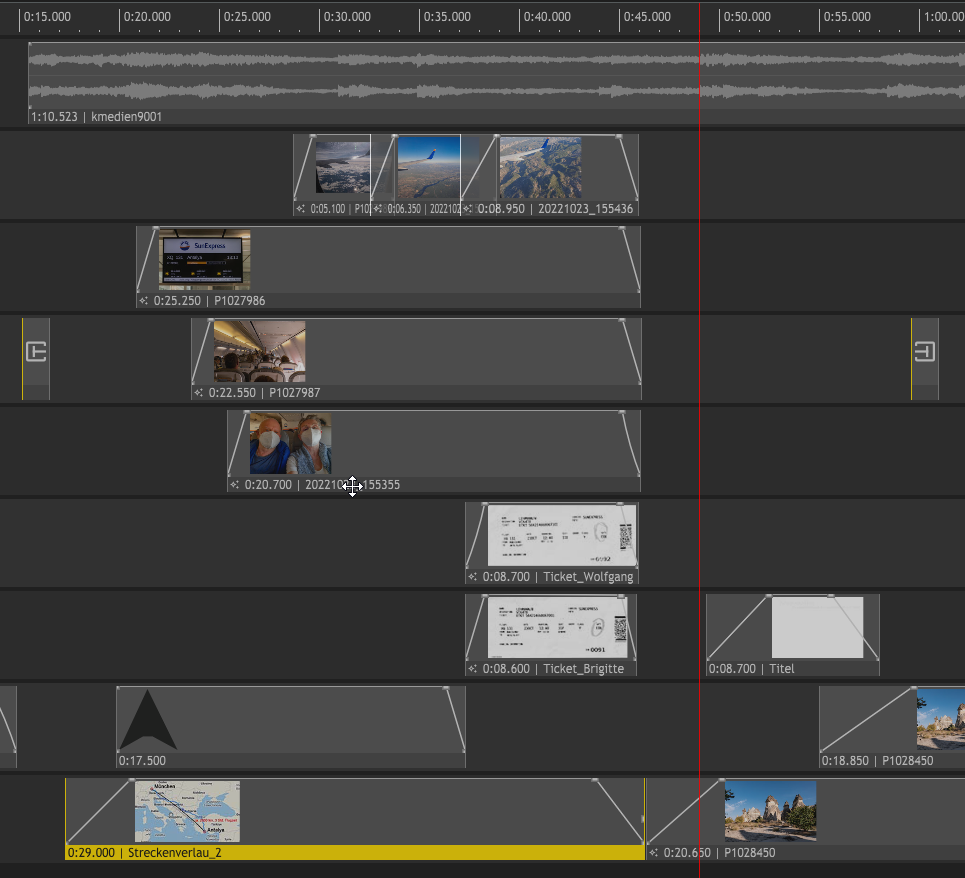Viewport: 965px width, 878px height.
Task: Select the masked couple selfie thumbnail
Action: point(290,444)
